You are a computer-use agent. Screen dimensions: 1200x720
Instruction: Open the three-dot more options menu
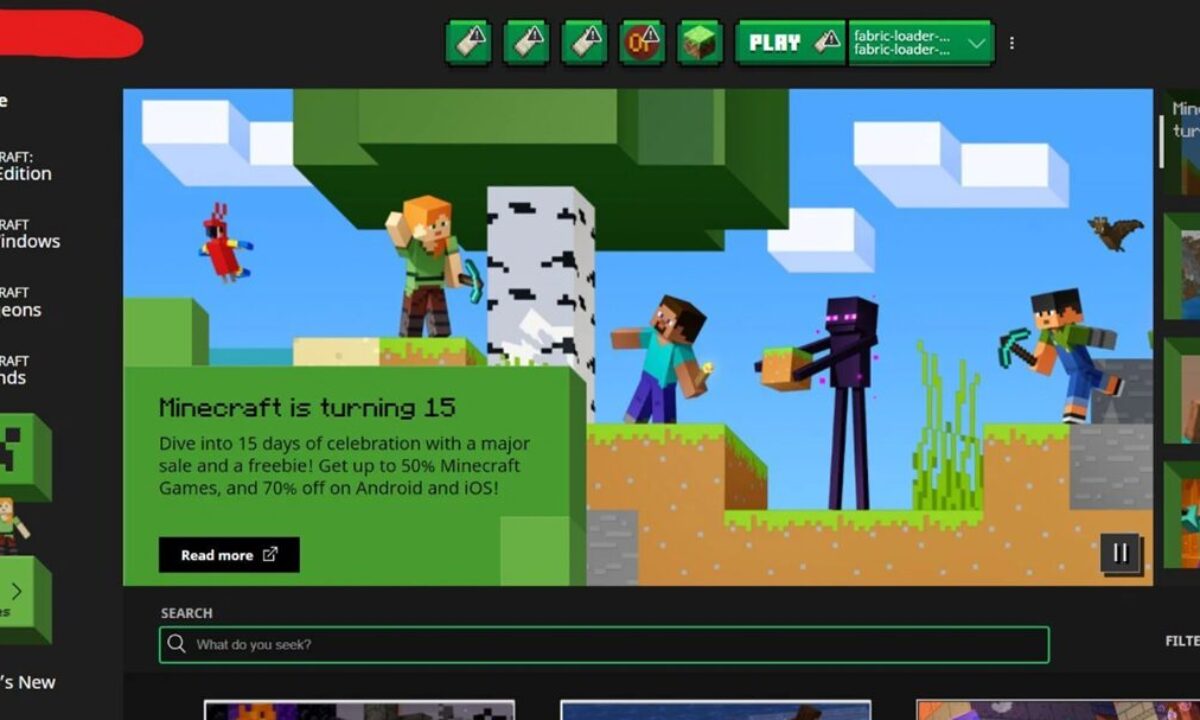(1012, 43)
